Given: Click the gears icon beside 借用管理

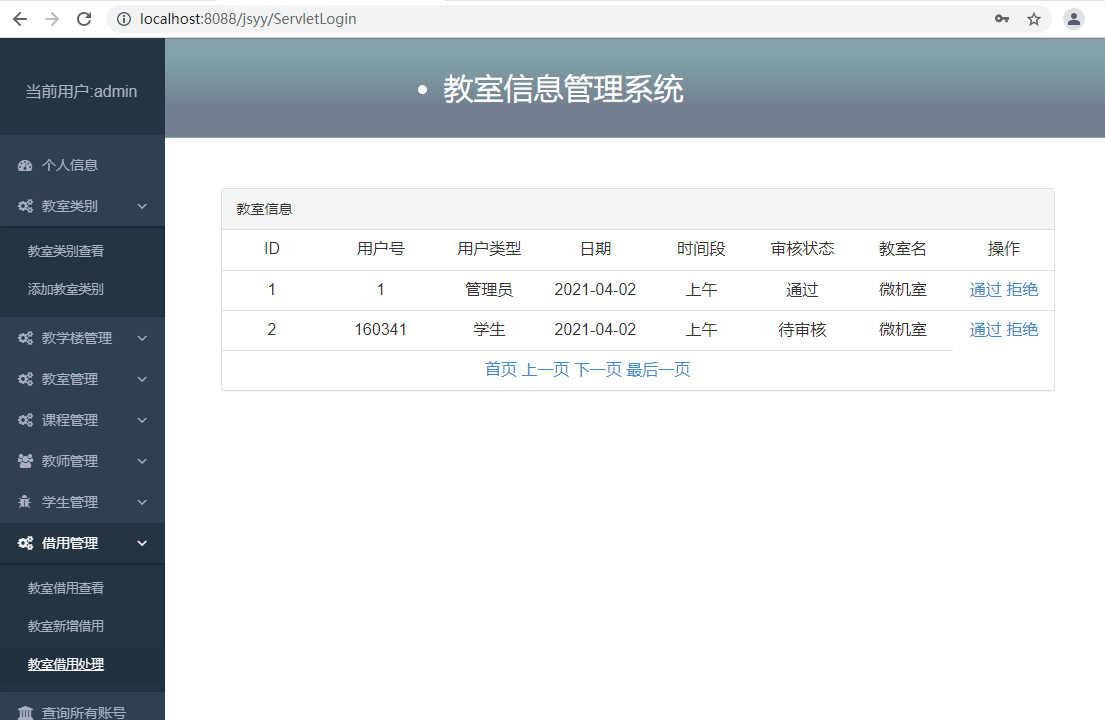Looking at the screenshot, I should [x=25, y=543].
